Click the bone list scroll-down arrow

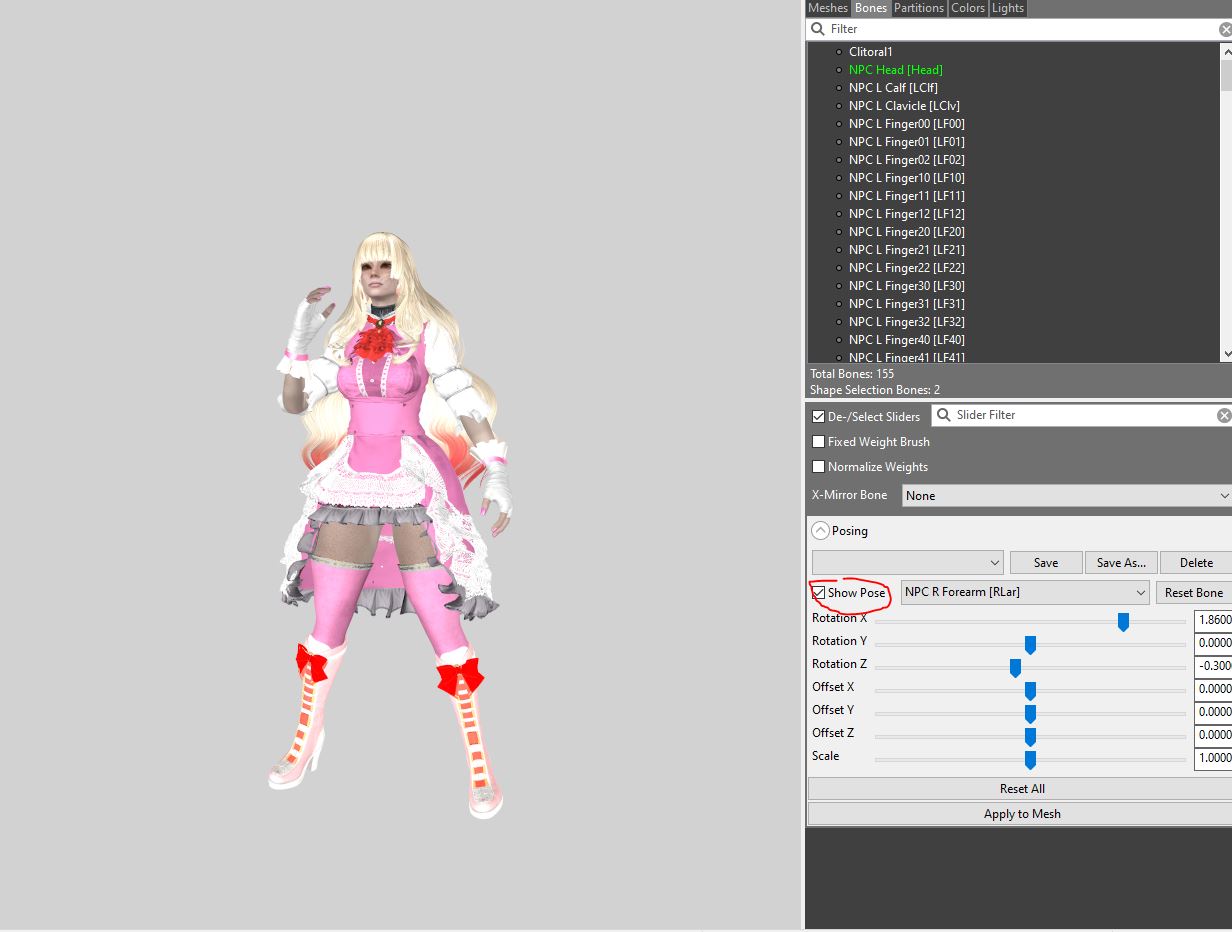tap(1226, 355)
